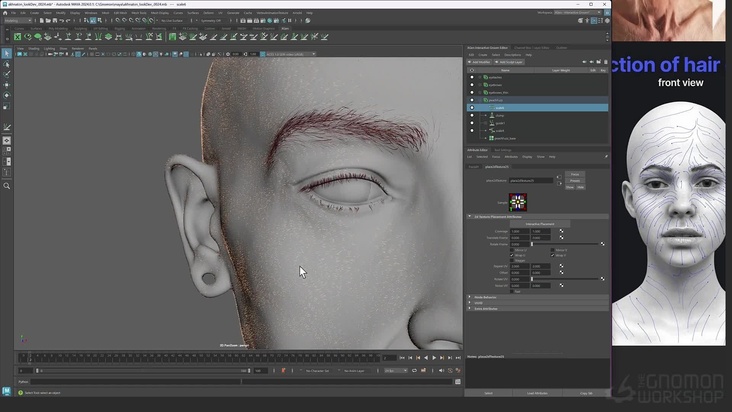The width and height of the screenshot is (732, 412).
Task: Activate the Select tool arrow icon
Action: [x=7, y=53]
